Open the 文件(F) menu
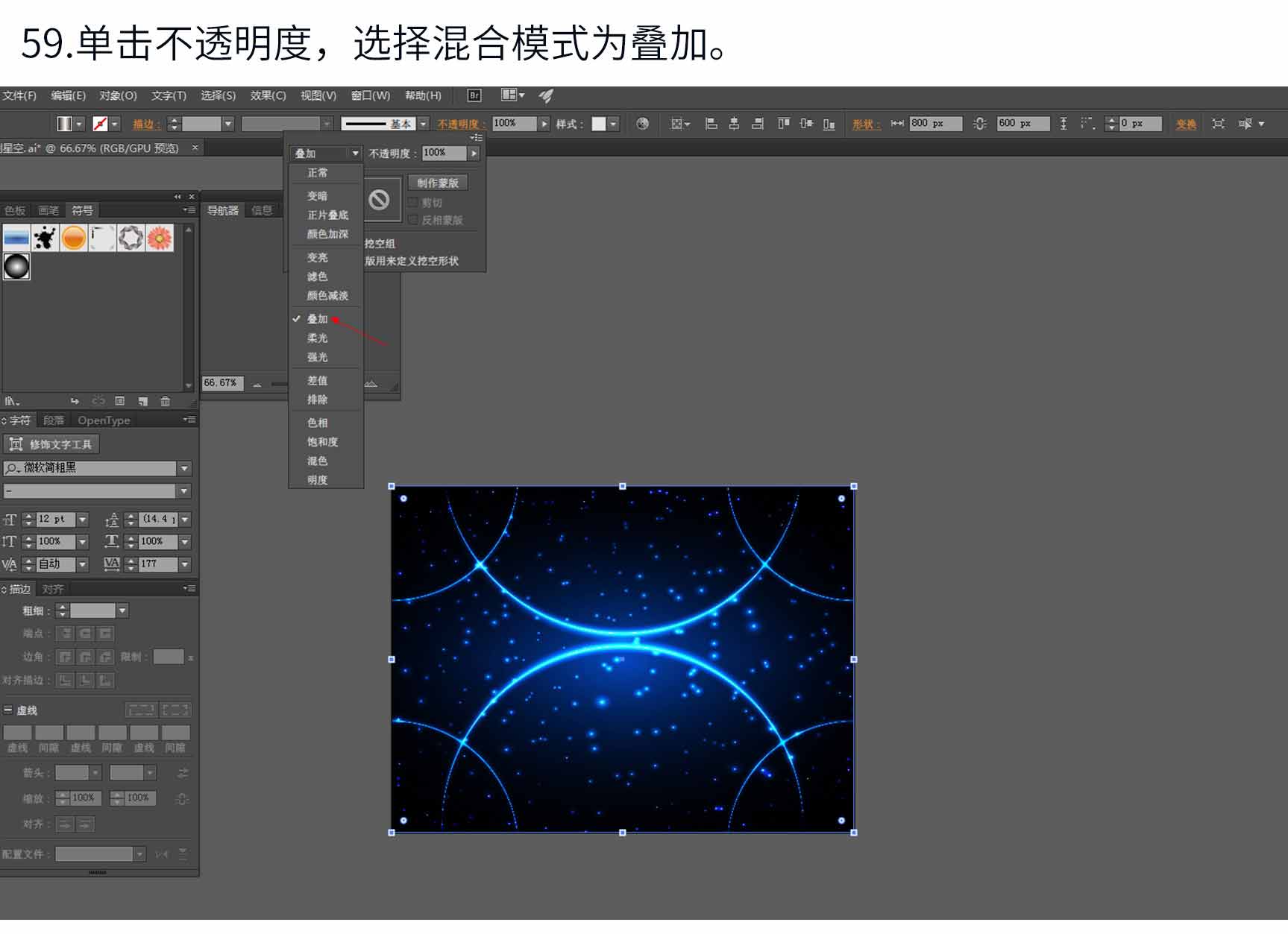Viewport: 1288px width, 934px height. pyautogui.click(x=19, y=95)
